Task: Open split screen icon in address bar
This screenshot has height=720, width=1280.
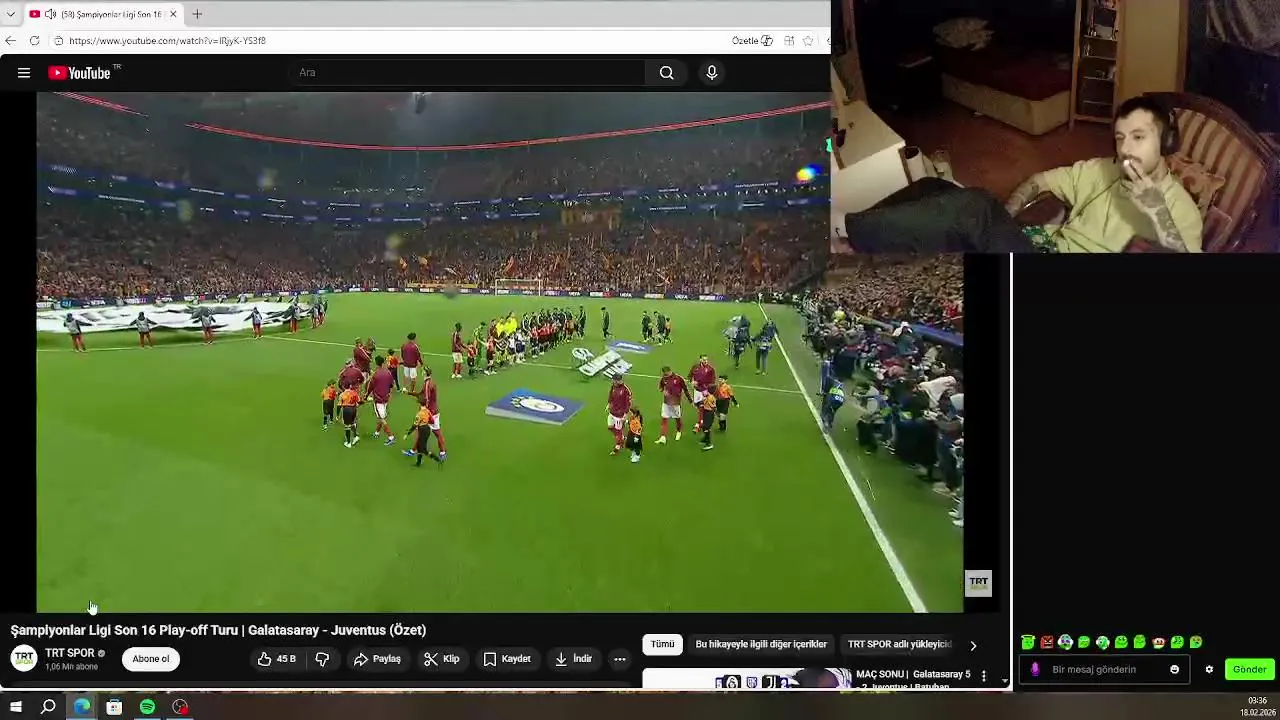Action: pyautogui.click(x=789, y=41)
